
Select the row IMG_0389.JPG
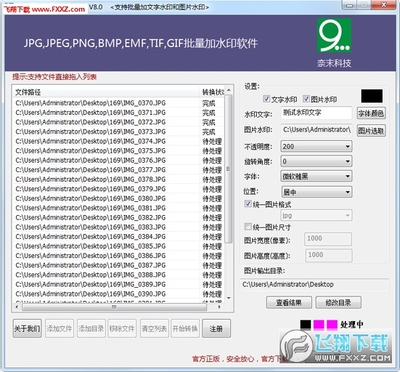(119, 285)
